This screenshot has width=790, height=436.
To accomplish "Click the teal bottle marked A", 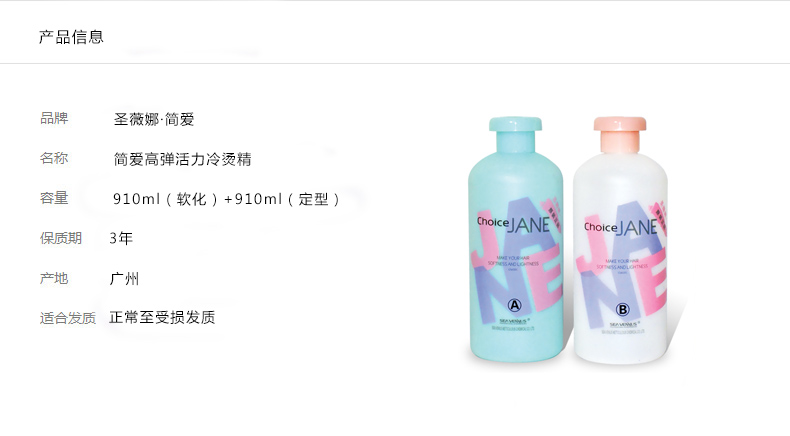I will 516,239.
